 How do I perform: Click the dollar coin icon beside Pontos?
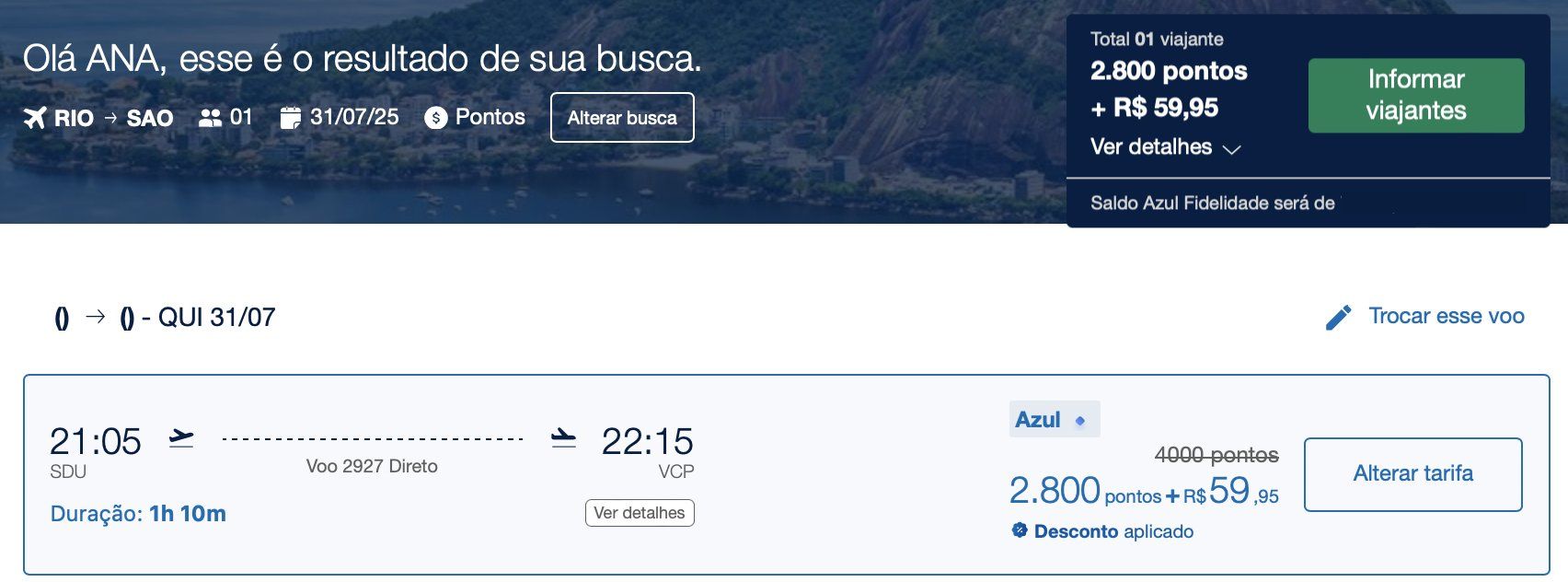[x=436, y=118]
